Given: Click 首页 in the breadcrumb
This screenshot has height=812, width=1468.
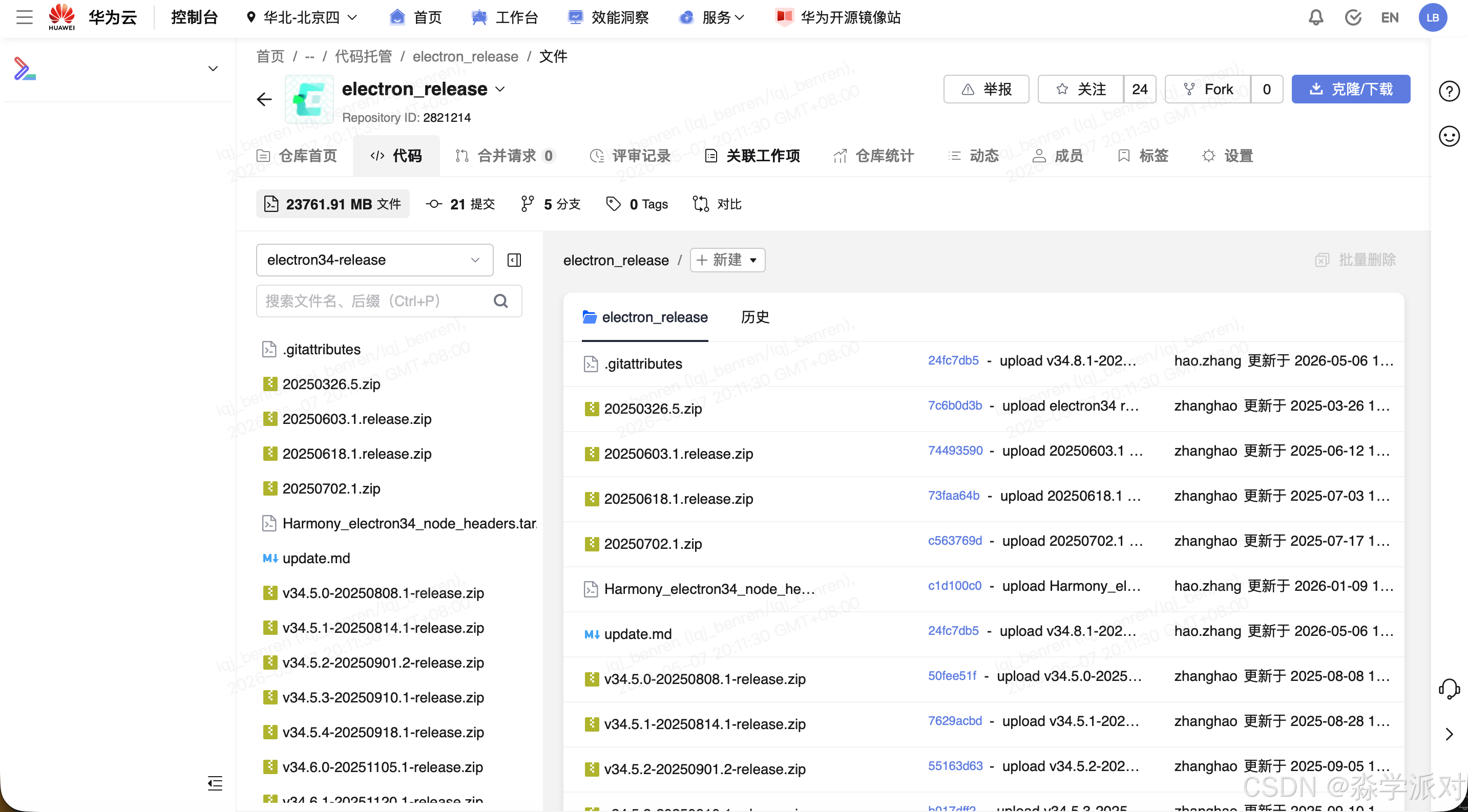Looking at the screenshot, I should pos(270,56).
